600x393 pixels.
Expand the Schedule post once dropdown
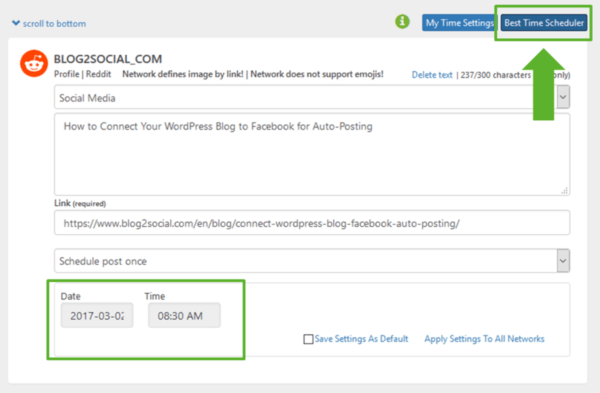click(312, 261)
